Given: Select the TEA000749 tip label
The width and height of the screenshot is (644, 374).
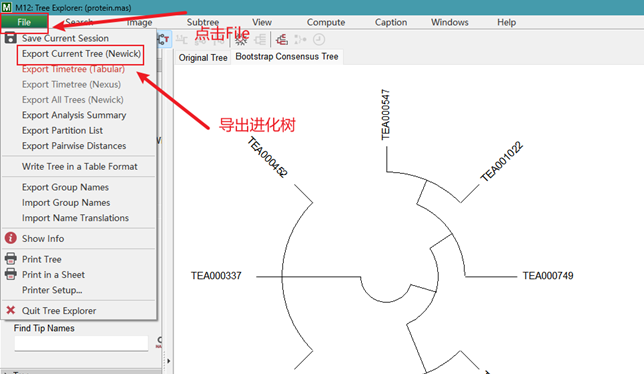Looking at the screenshot, I should [547, 275].
